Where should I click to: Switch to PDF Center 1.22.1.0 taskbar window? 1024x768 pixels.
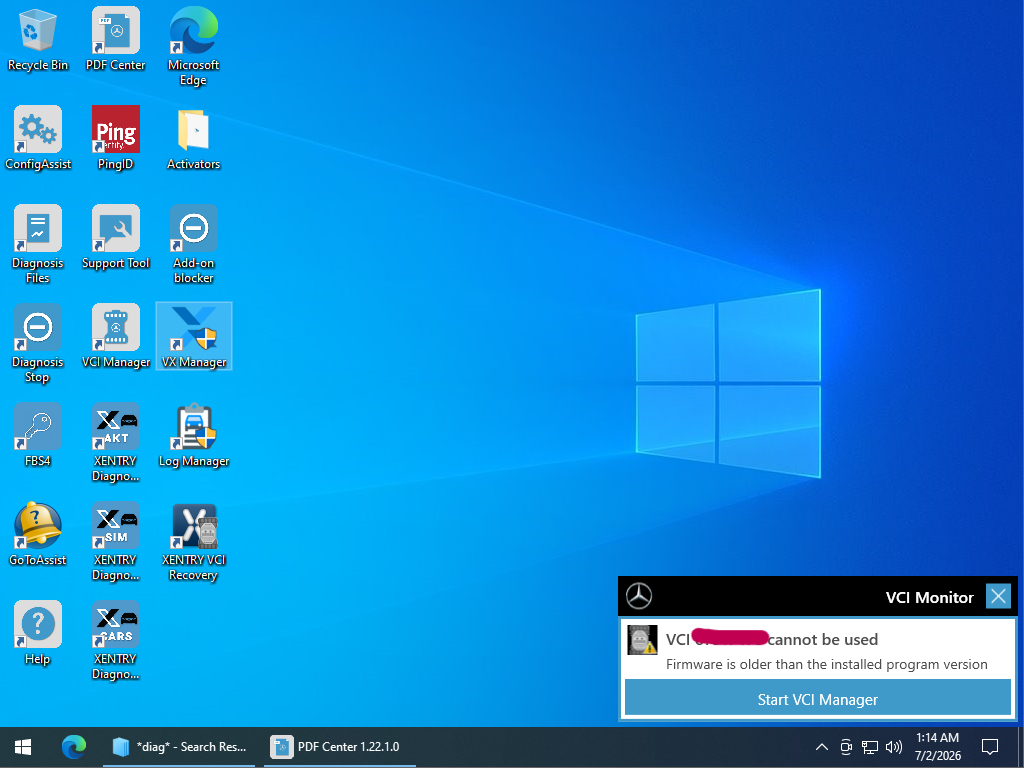340,746
